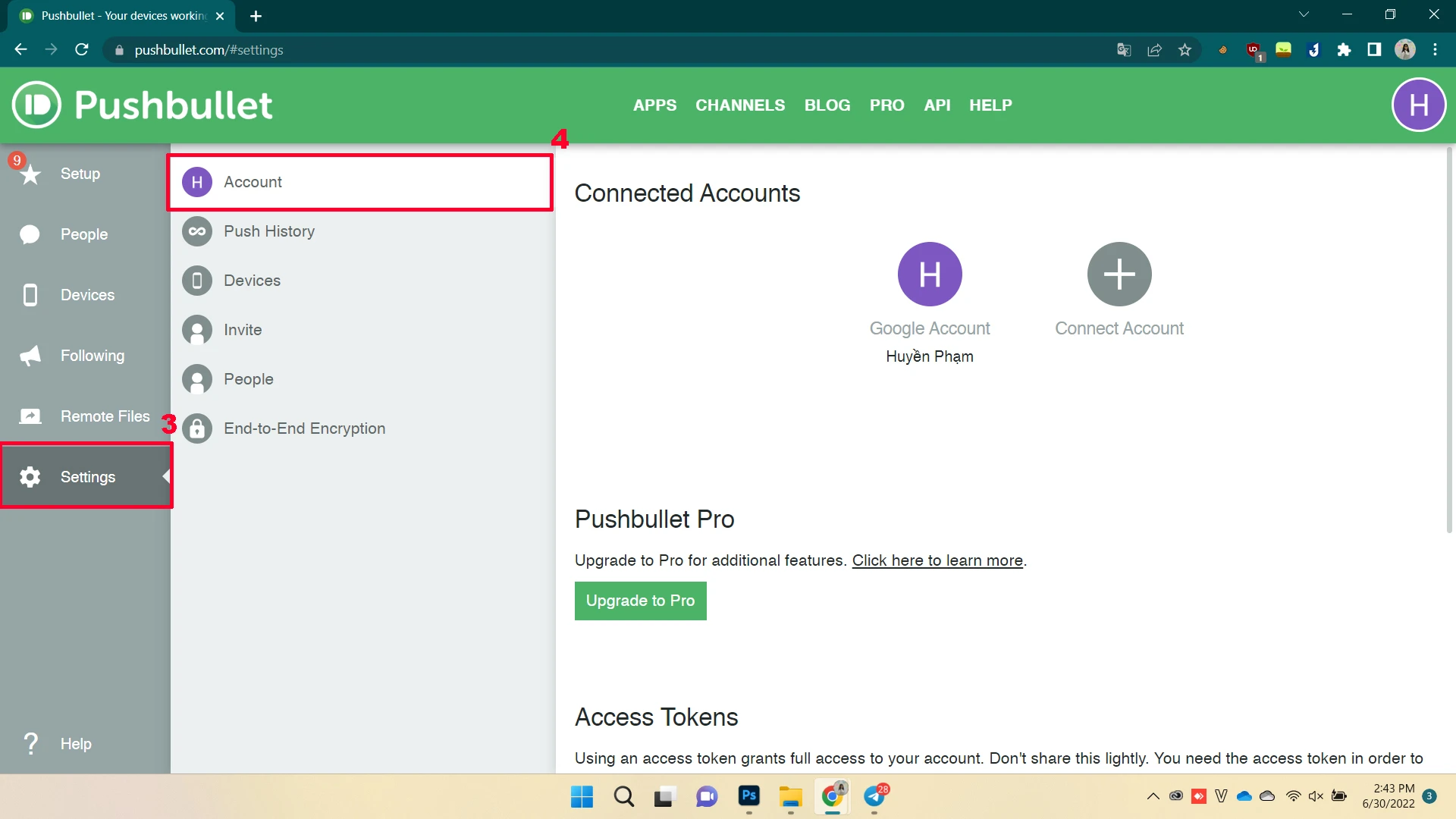This screenshot has width=1456, height=819.
Task: Open uBlock Origin extension icon
Action: pyautogui.click(x=1254, y=50)
